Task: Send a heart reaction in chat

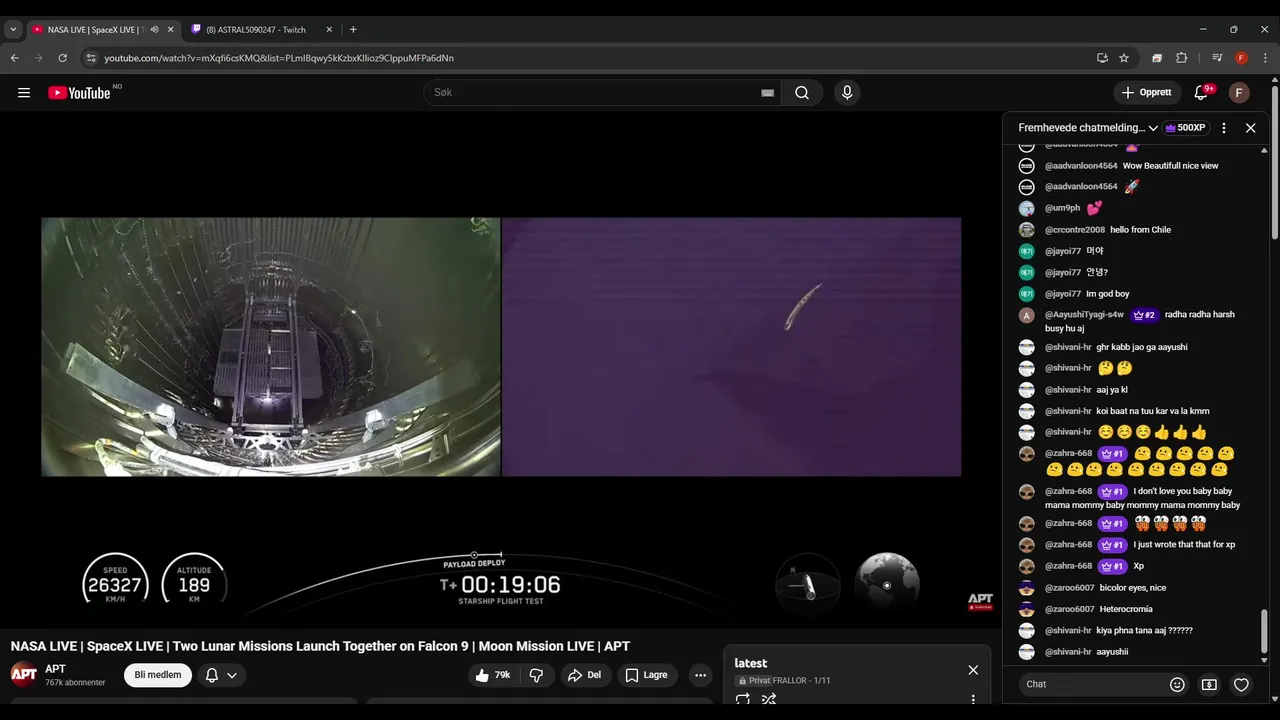Action: pos(1241,684)
